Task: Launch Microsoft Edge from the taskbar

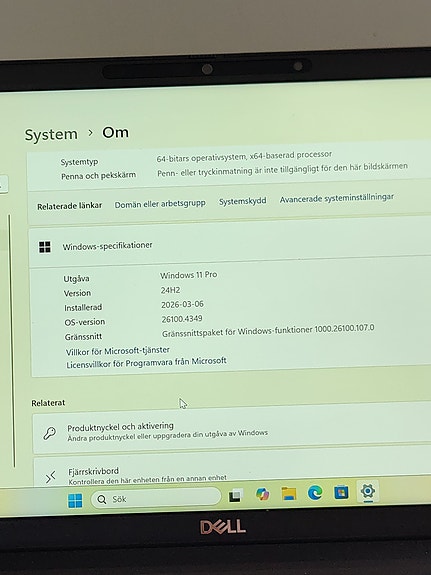Action: pyautogui.click(x=315, y=492)
